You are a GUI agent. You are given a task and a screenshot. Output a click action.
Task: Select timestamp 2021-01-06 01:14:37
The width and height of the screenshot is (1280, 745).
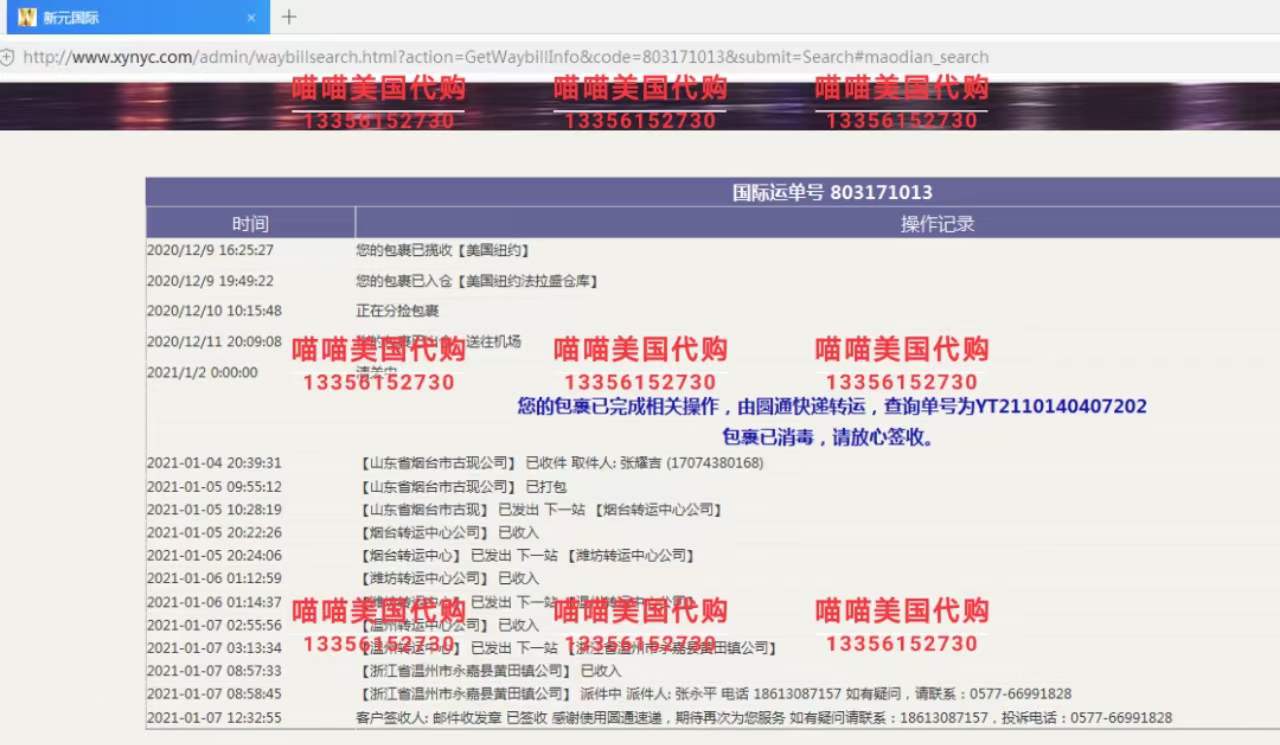pos(214,602)
